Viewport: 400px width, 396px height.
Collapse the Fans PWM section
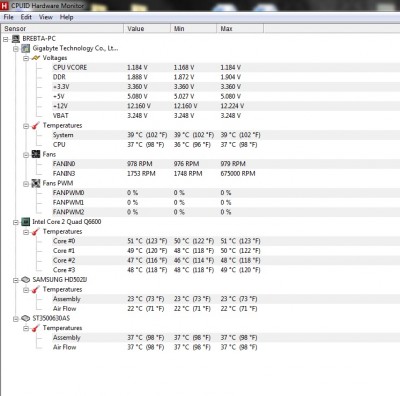click(x=26, y=184)
